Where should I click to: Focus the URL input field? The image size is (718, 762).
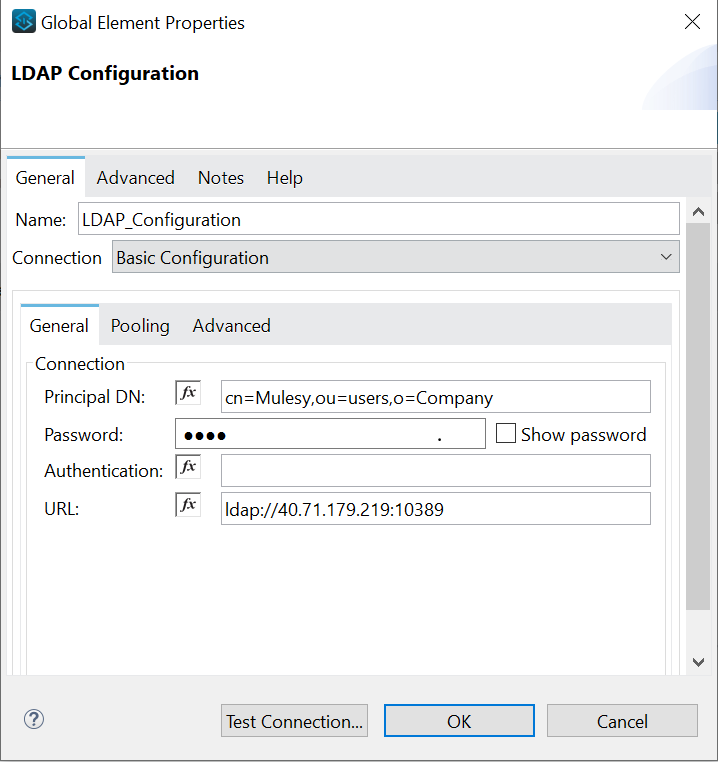[435, 509]
